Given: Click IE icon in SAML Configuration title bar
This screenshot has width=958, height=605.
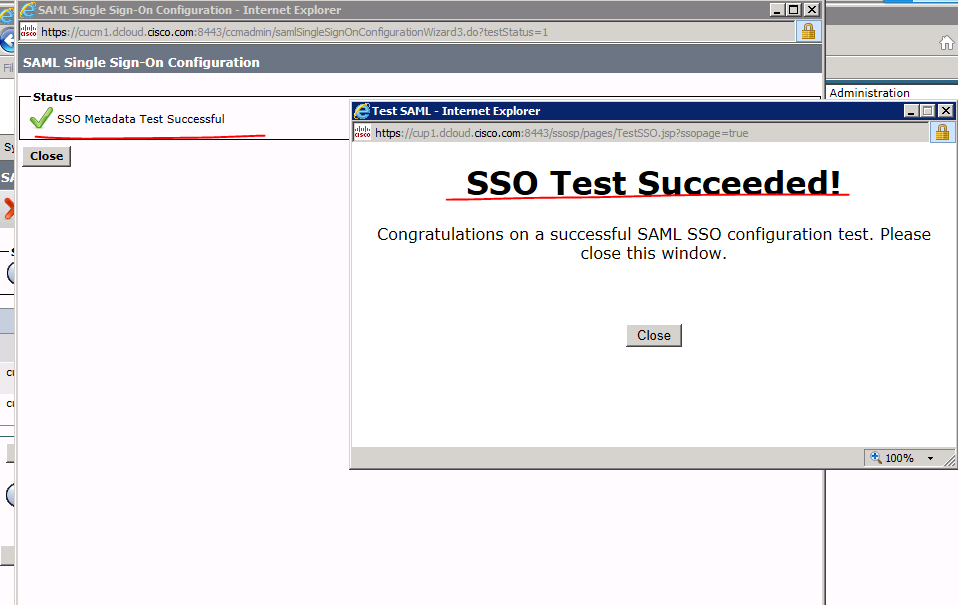Looking at the screenshot, I should point(28,10).
